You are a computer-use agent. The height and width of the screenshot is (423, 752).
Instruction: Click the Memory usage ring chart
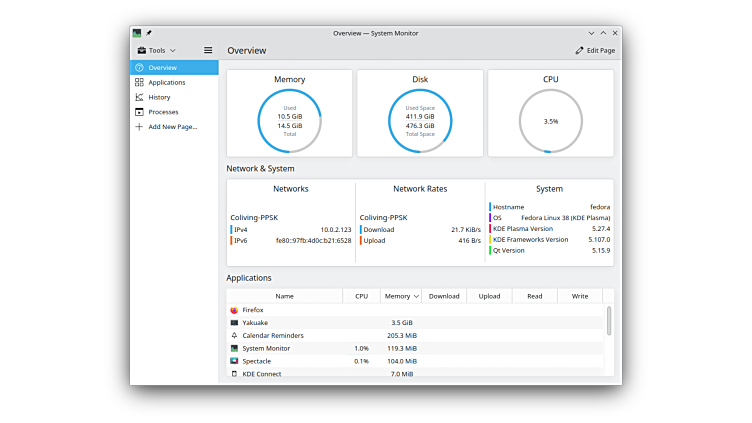(x=289, y=121)
